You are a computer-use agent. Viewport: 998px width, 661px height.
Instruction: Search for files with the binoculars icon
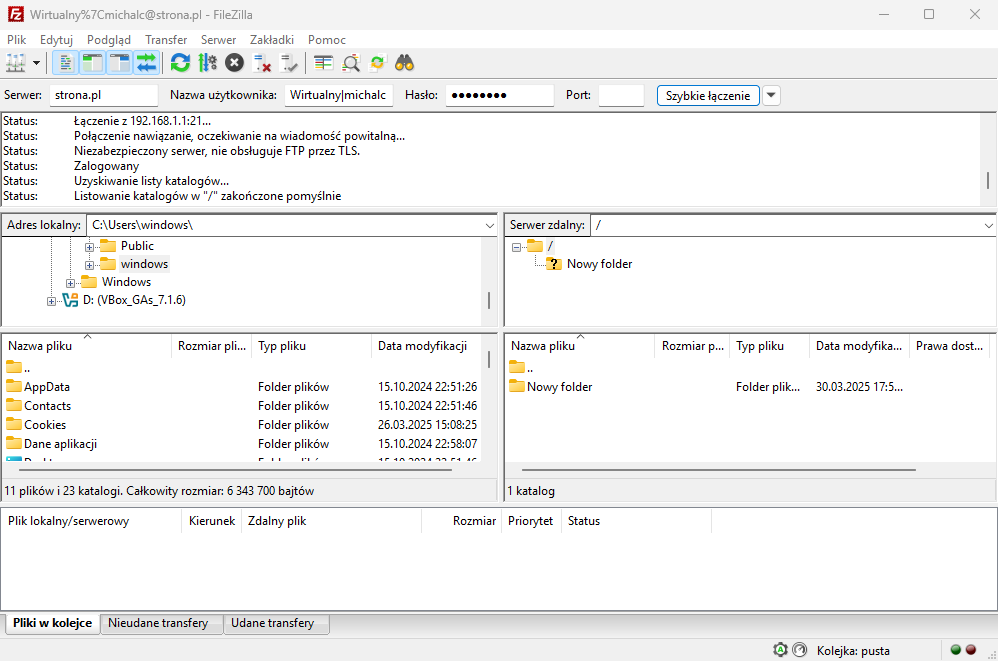click(x=405, y=63)
